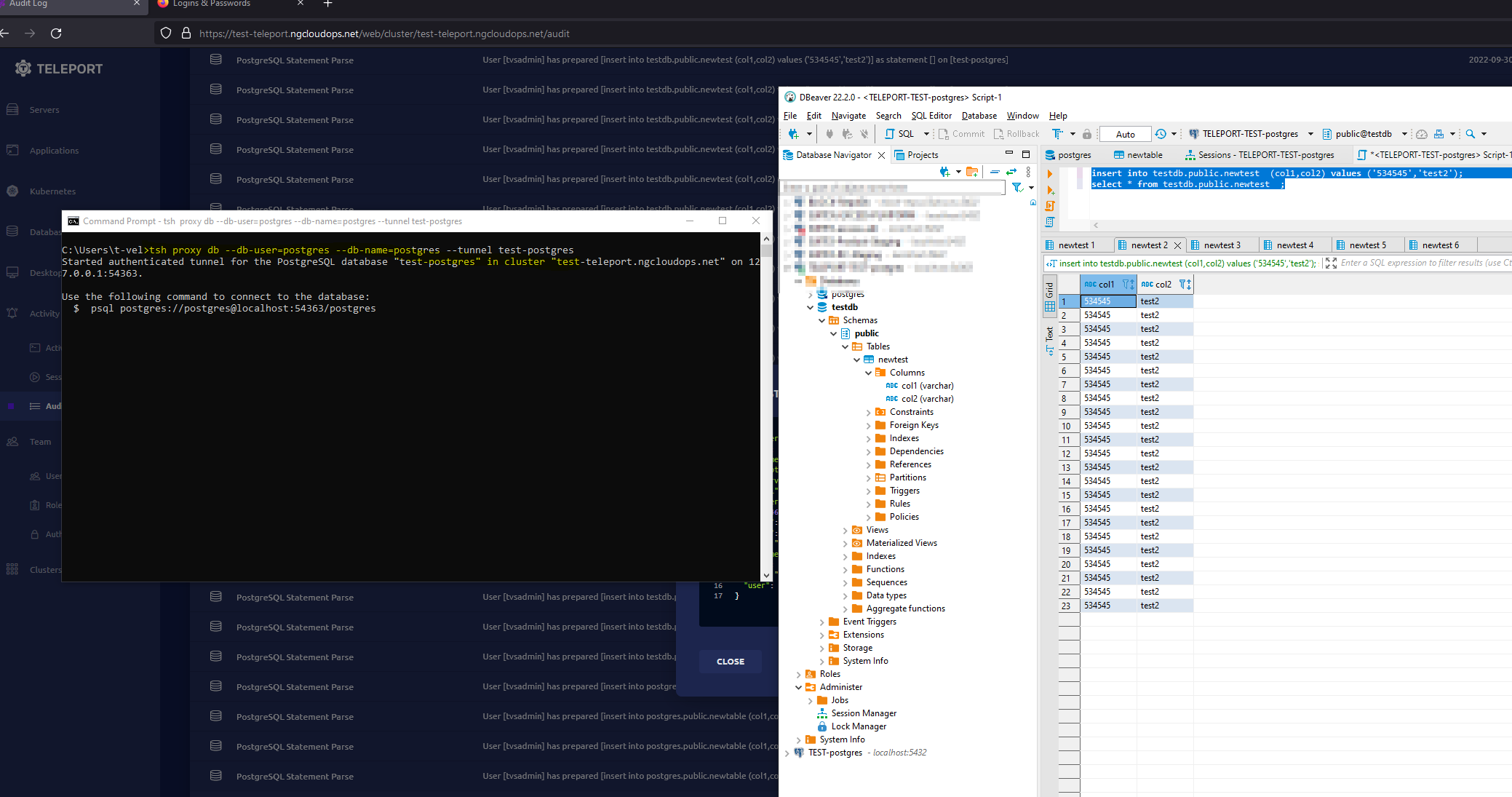
Task: Click the dashboard gauge icon in toolbar
Action: pyautogui.click(x=1421, y=134)
